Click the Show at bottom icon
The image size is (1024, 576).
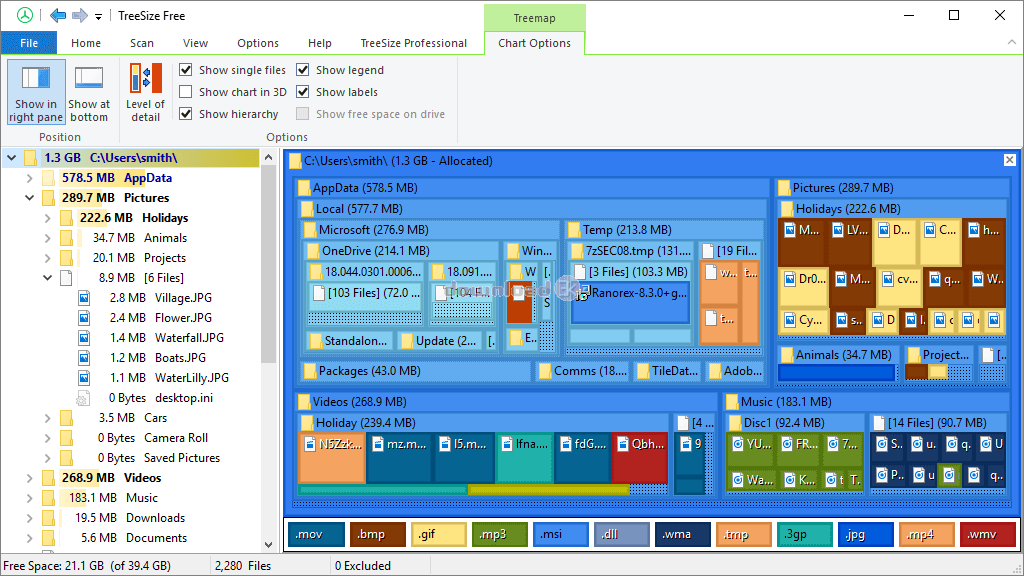coord(89,79)
